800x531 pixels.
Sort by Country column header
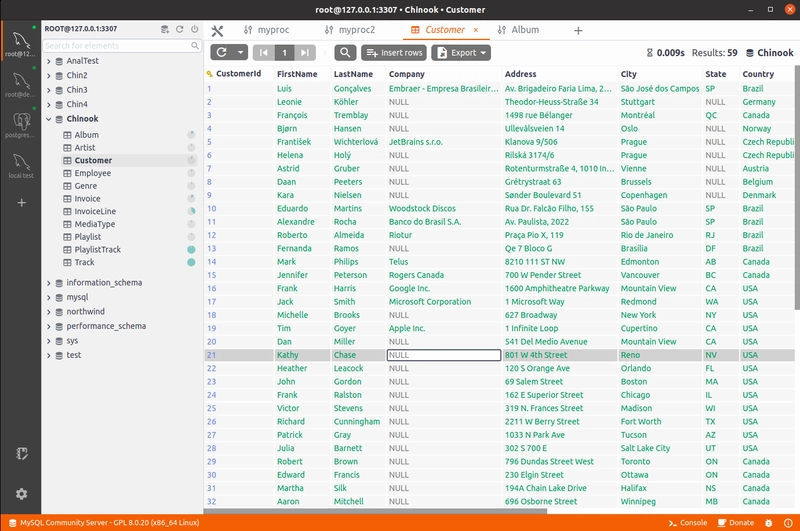point(758,74)
